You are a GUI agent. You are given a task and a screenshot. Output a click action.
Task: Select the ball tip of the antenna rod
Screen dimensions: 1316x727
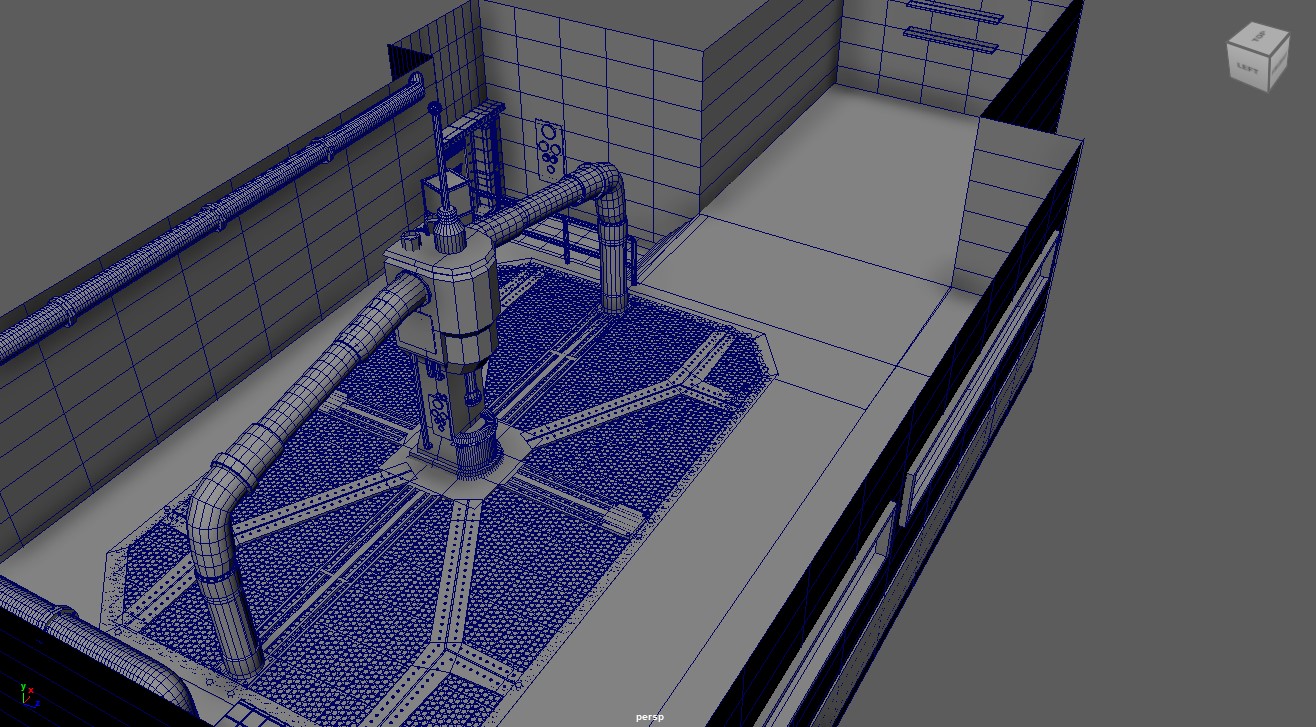tap(434, 107)
